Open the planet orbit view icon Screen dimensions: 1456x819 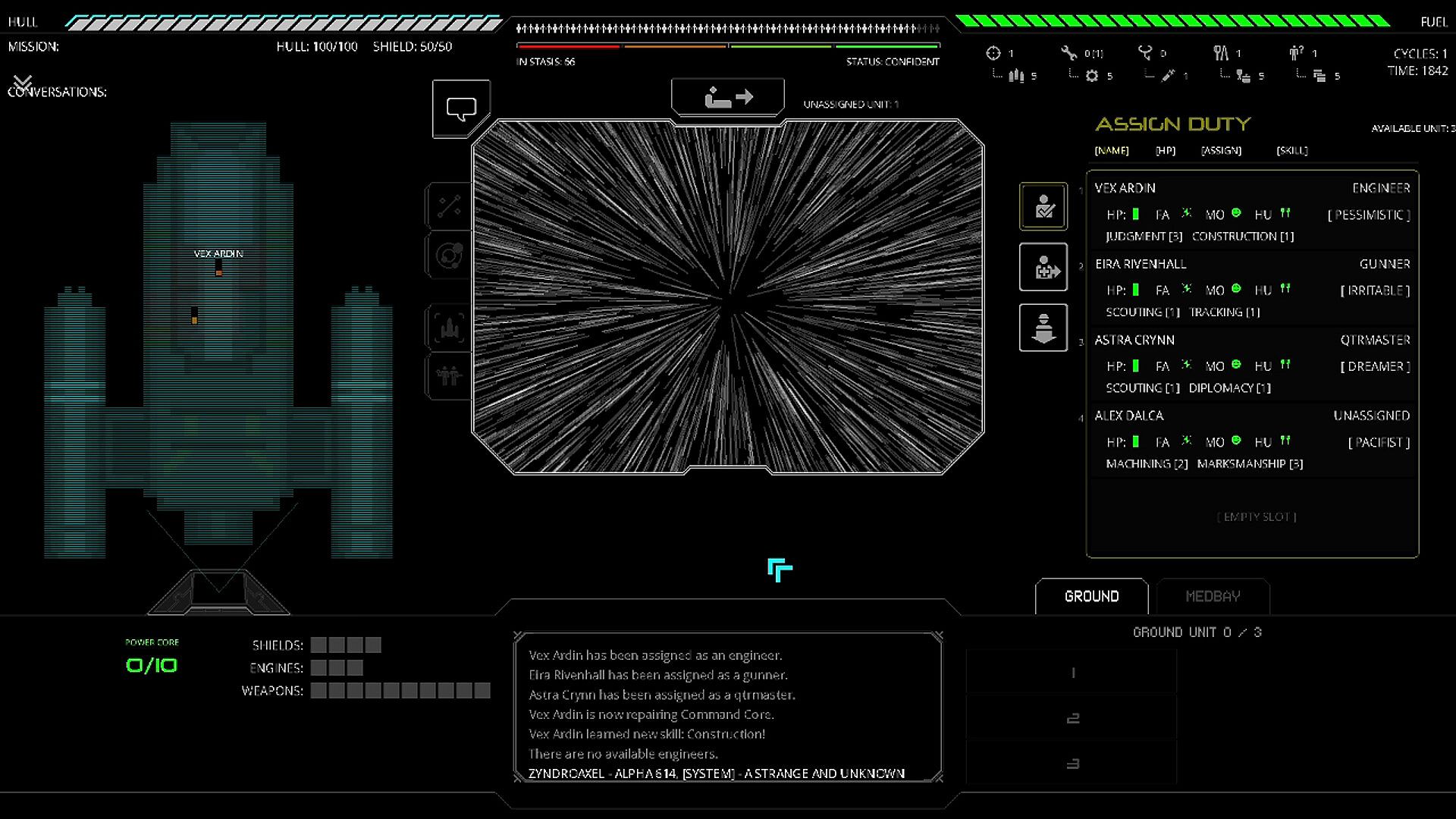[449, 256]
